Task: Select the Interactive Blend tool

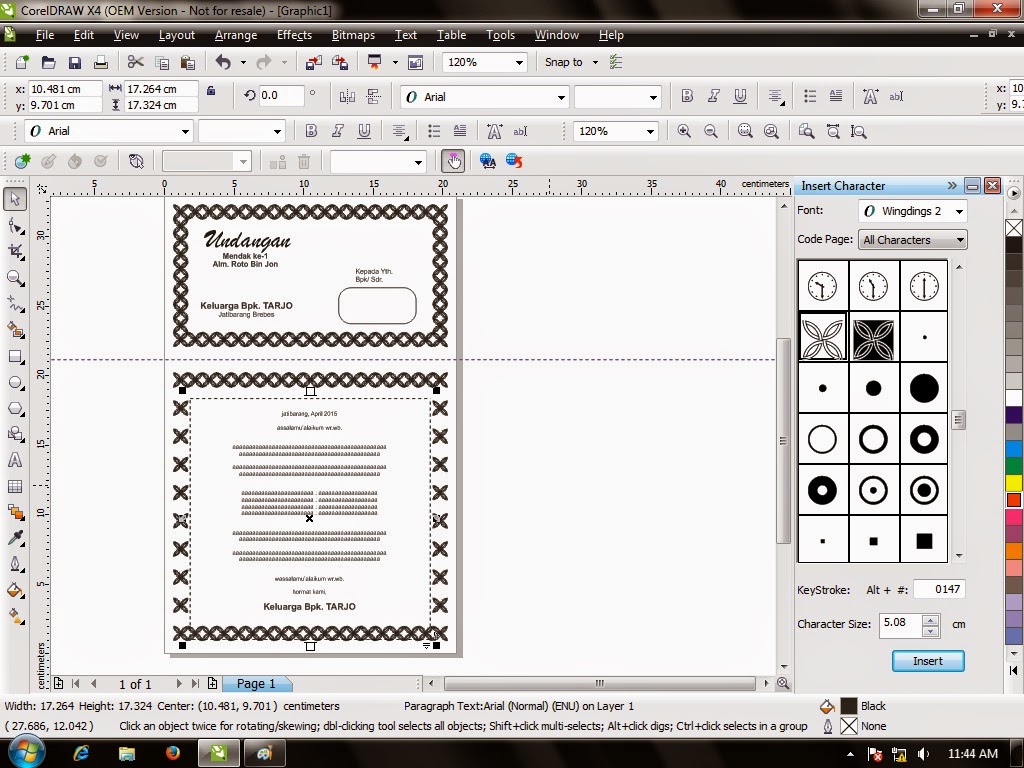Action: (x=15, y=512)
